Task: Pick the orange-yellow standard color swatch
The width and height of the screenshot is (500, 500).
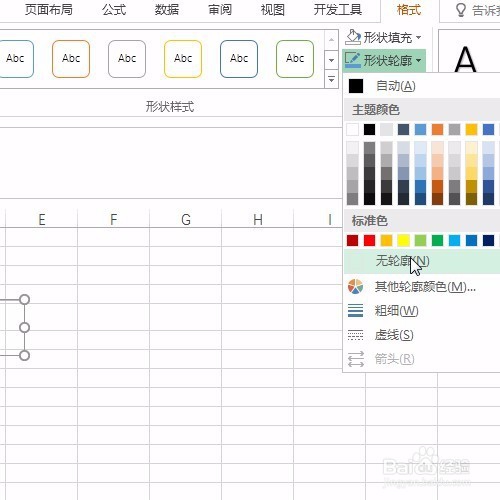Action: (386, 240)
